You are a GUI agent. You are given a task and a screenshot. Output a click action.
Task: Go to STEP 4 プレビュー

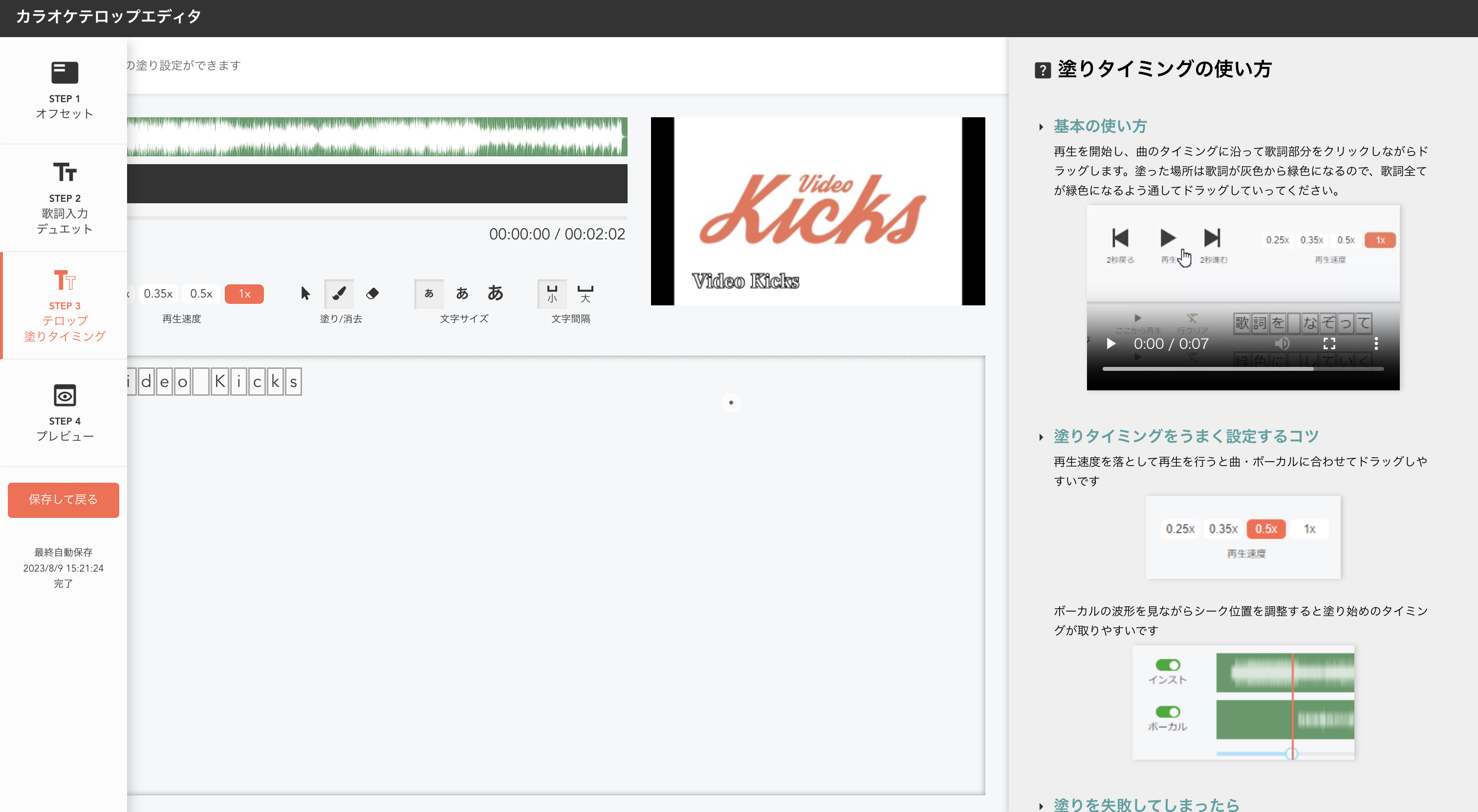click(x=64, y=413)
